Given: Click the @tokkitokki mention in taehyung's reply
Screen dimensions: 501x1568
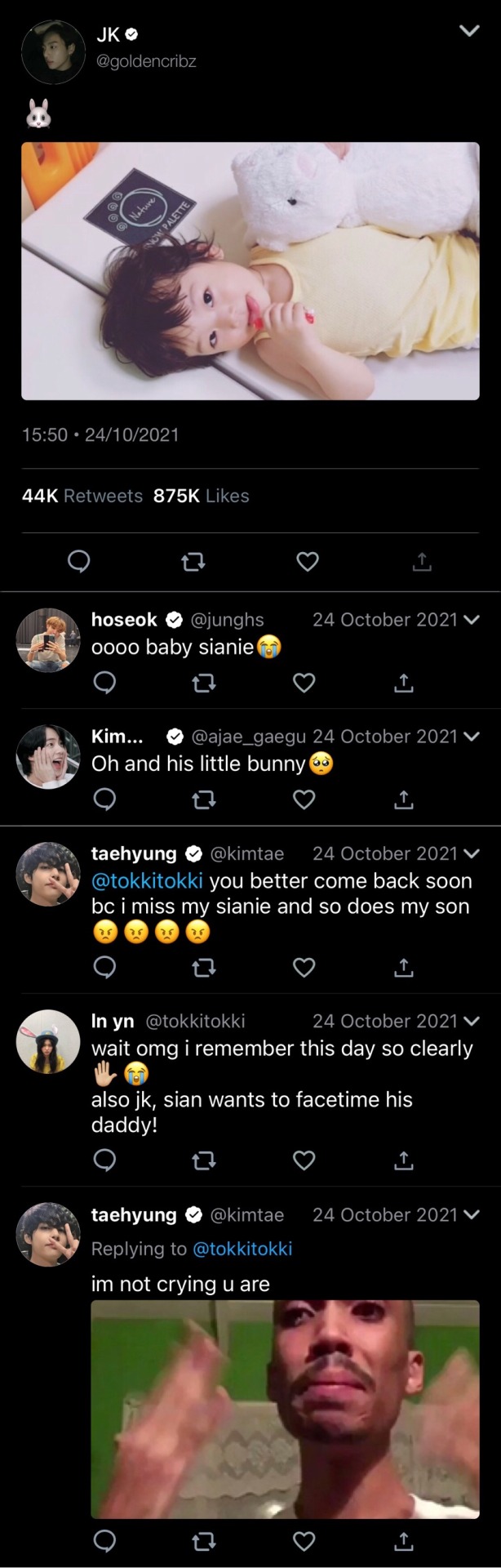Looking at the screenshot, I should (147, 881).
